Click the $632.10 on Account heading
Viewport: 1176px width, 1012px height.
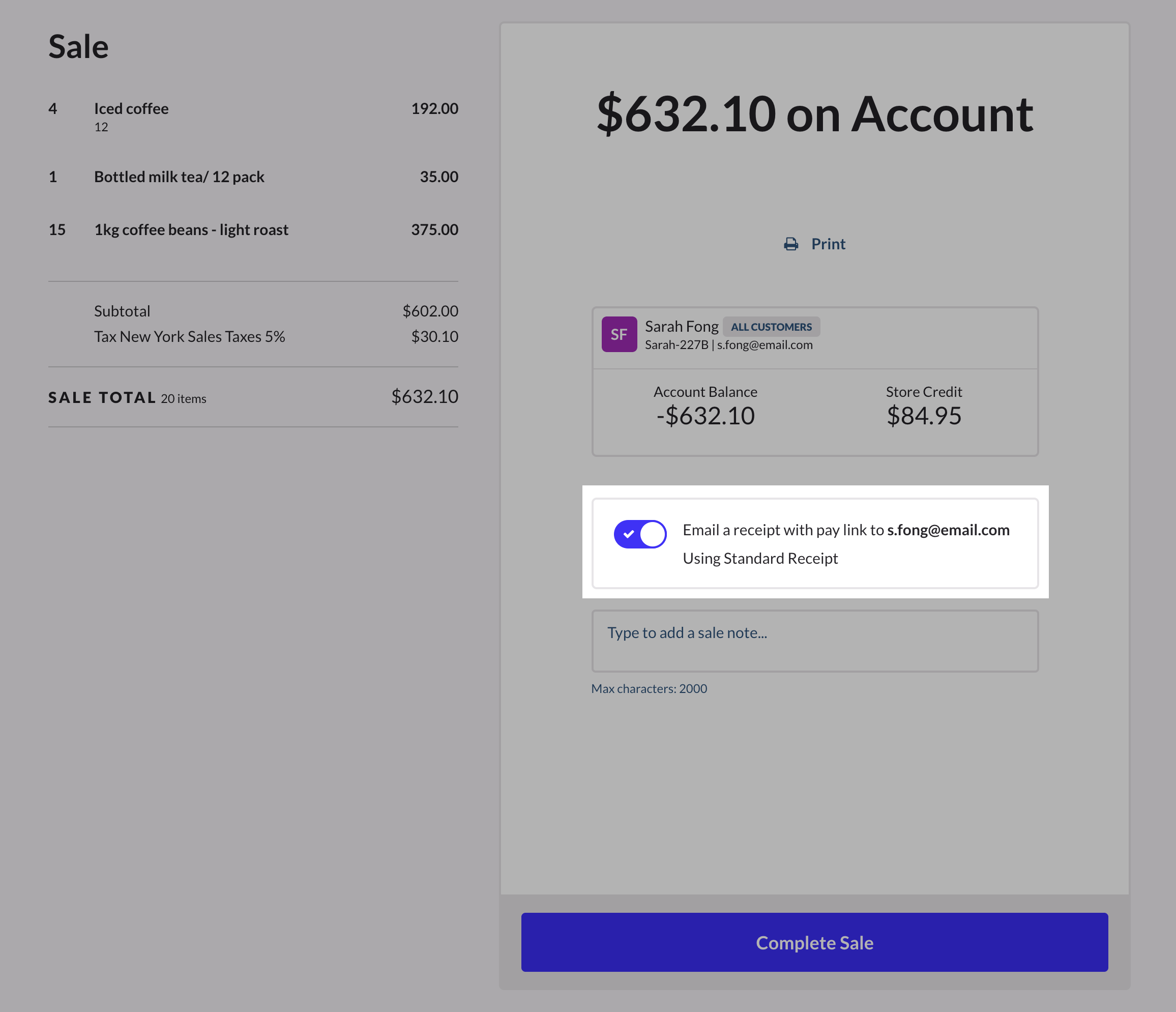click(814, 114)
